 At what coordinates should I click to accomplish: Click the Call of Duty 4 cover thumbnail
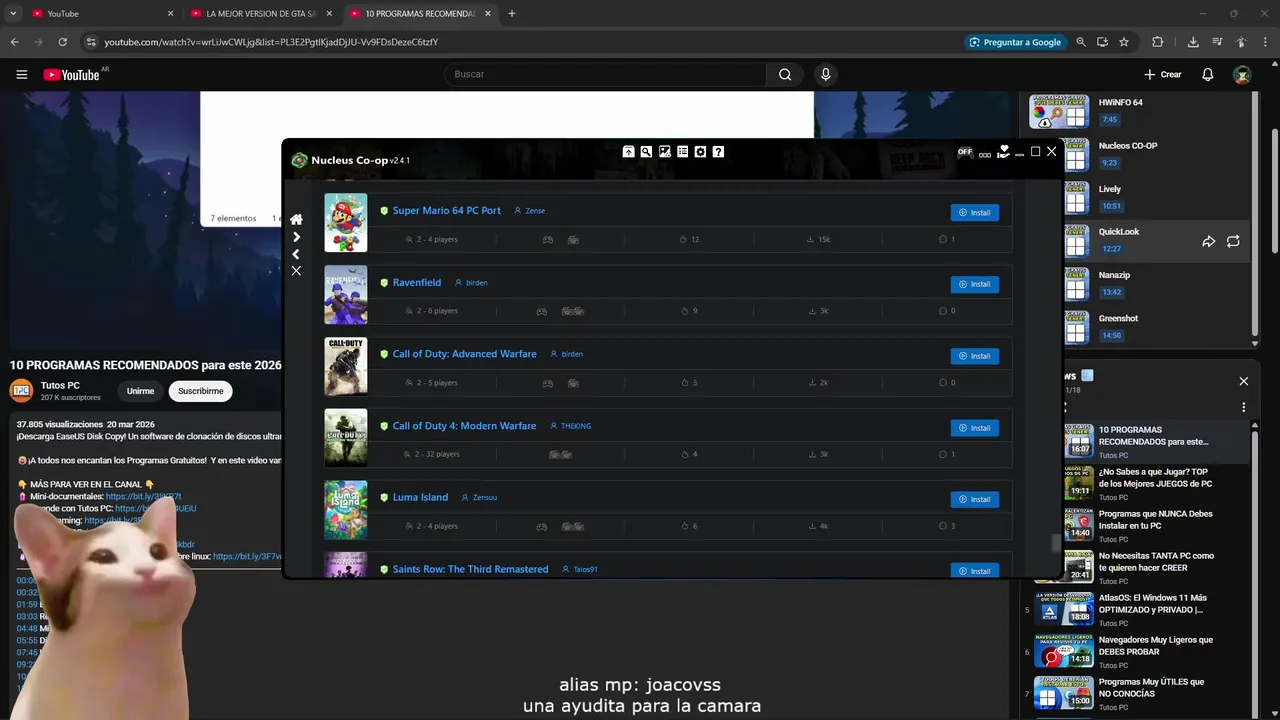[x=346, y=438]
